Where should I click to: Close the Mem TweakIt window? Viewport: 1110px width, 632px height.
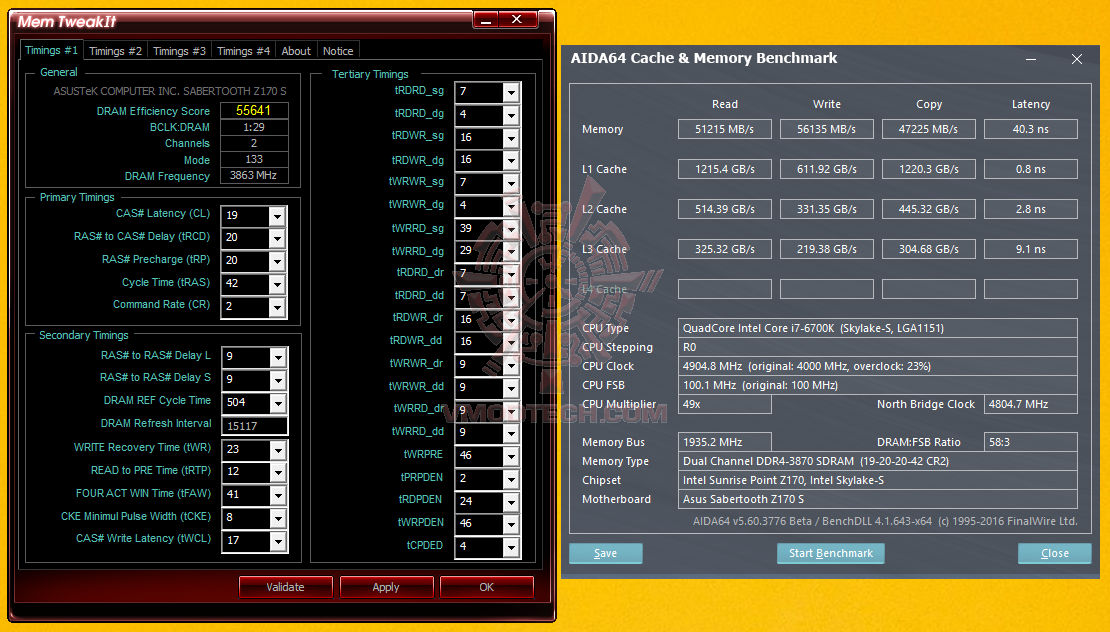point(517,20)
